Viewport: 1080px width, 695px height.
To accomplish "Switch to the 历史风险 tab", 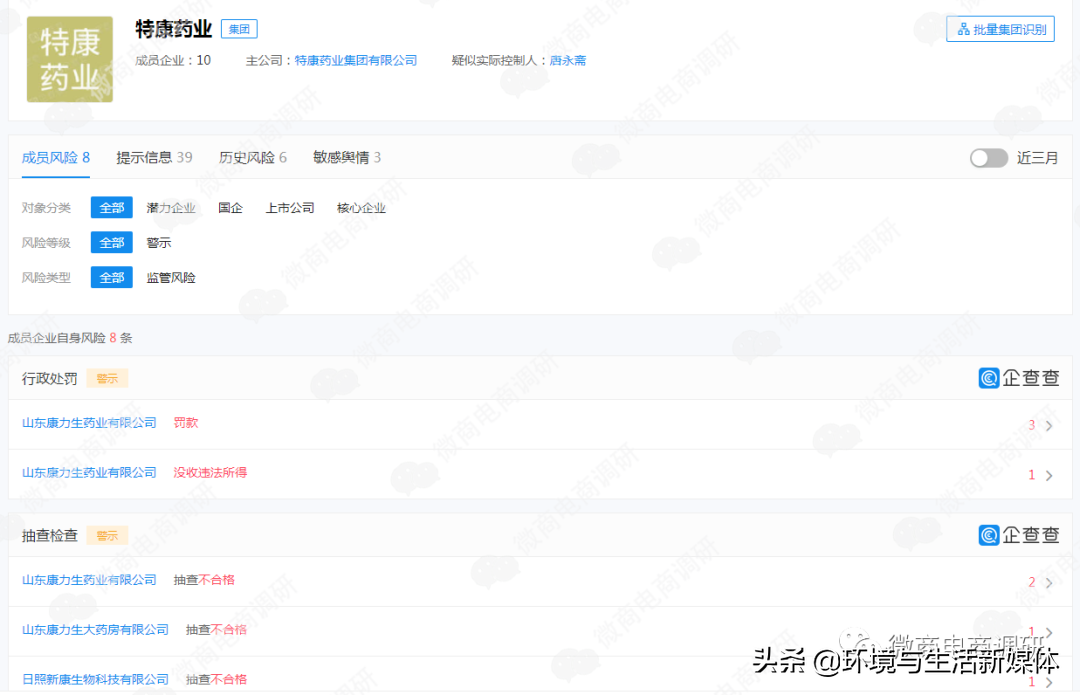I will 253,158.
